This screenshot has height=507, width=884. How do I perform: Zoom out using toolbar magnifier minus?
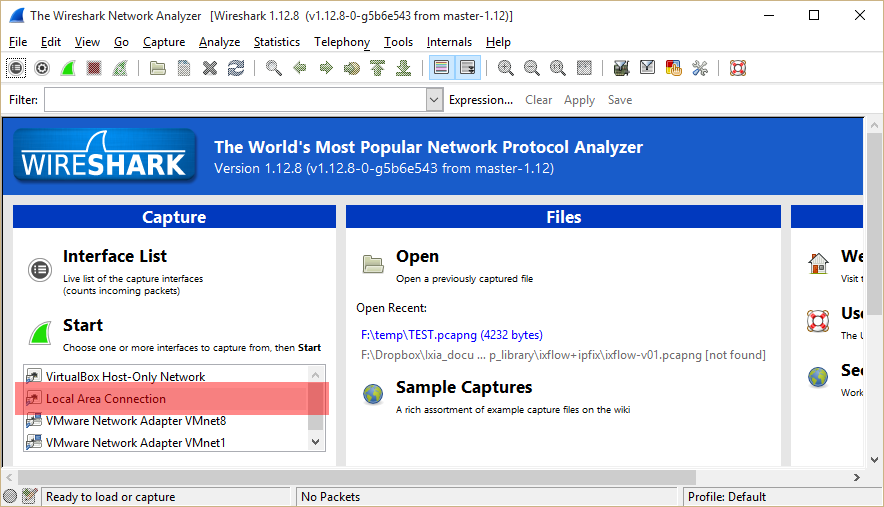(x=532, y=68)
